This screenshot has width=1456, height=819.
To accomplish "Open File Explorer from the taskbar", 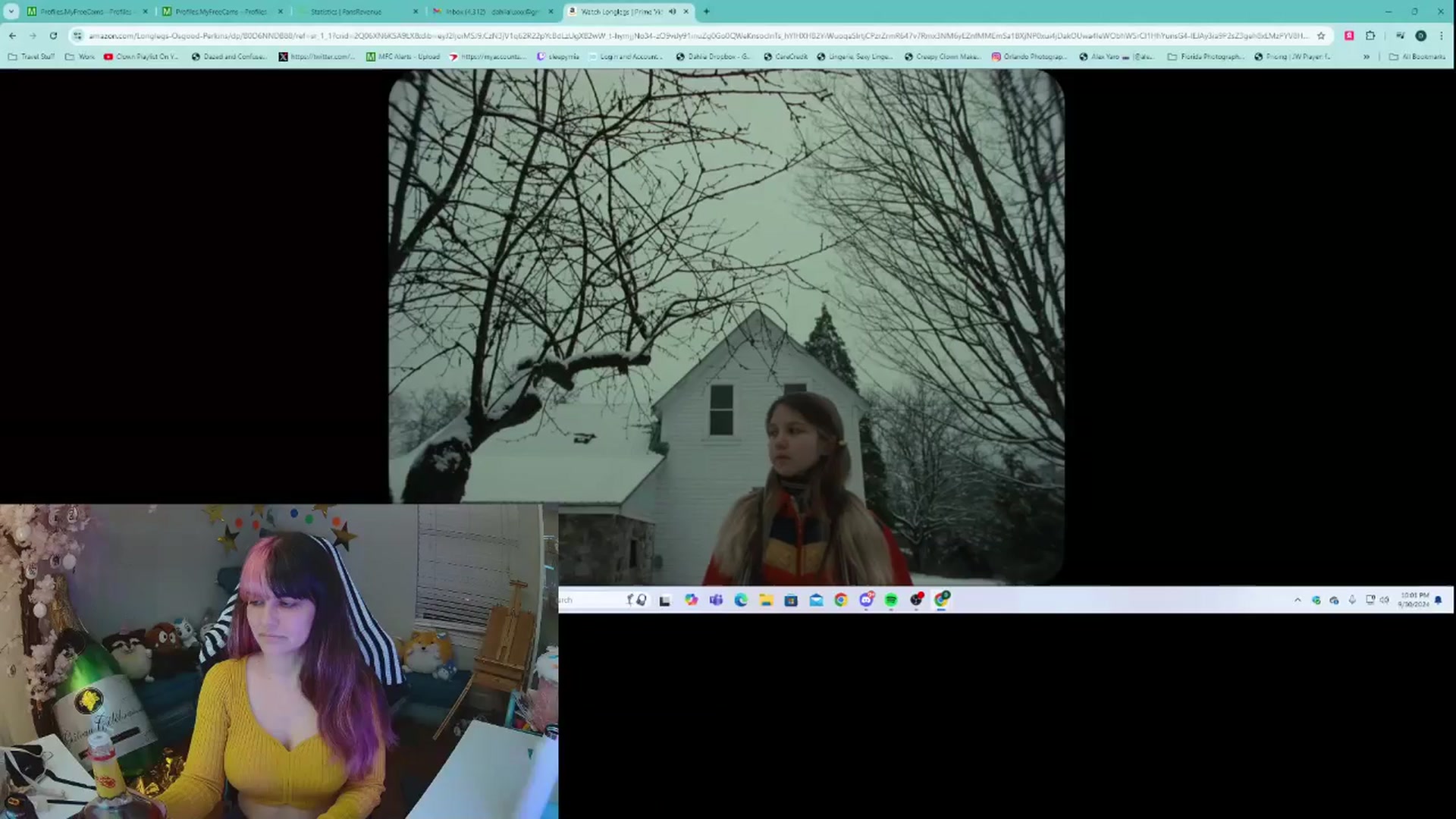I will coord(766,600).
